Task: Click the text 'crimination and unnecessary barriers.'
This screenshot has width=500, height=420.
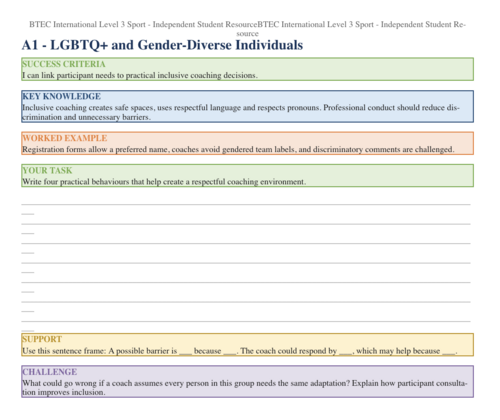Action: [x=86, y=117]
